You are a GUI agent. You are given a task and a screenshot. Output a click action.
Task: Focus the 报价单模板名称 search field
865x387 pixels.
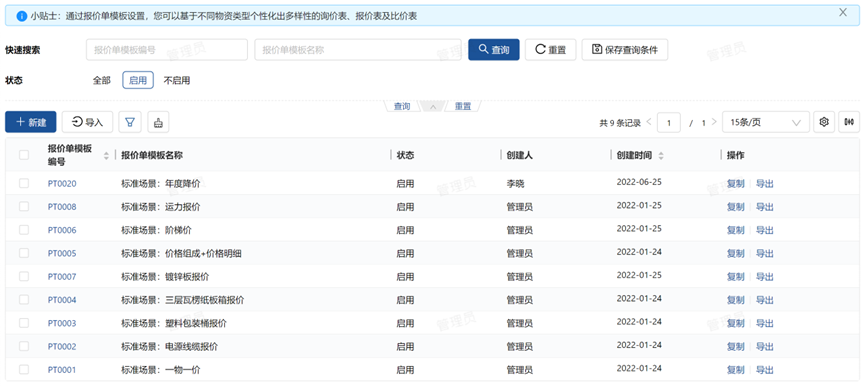click(x=357, y=50)
